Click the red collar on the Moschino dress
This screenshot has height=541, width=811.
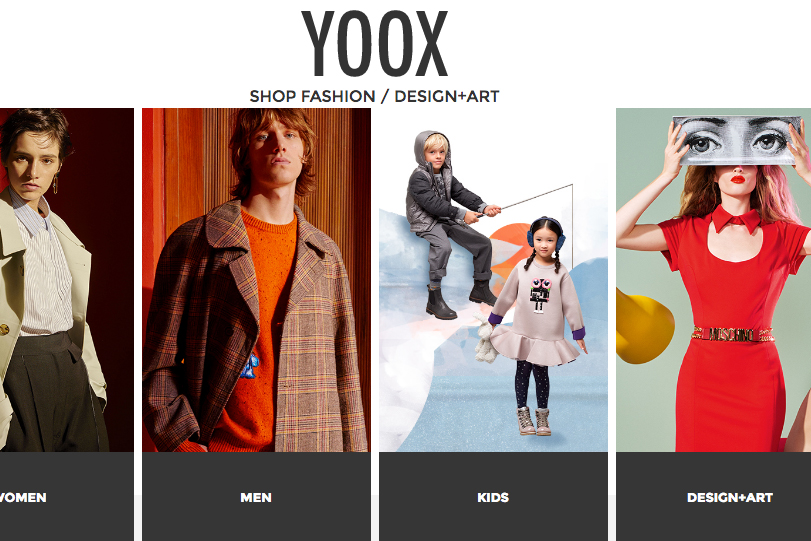point(735,219)
